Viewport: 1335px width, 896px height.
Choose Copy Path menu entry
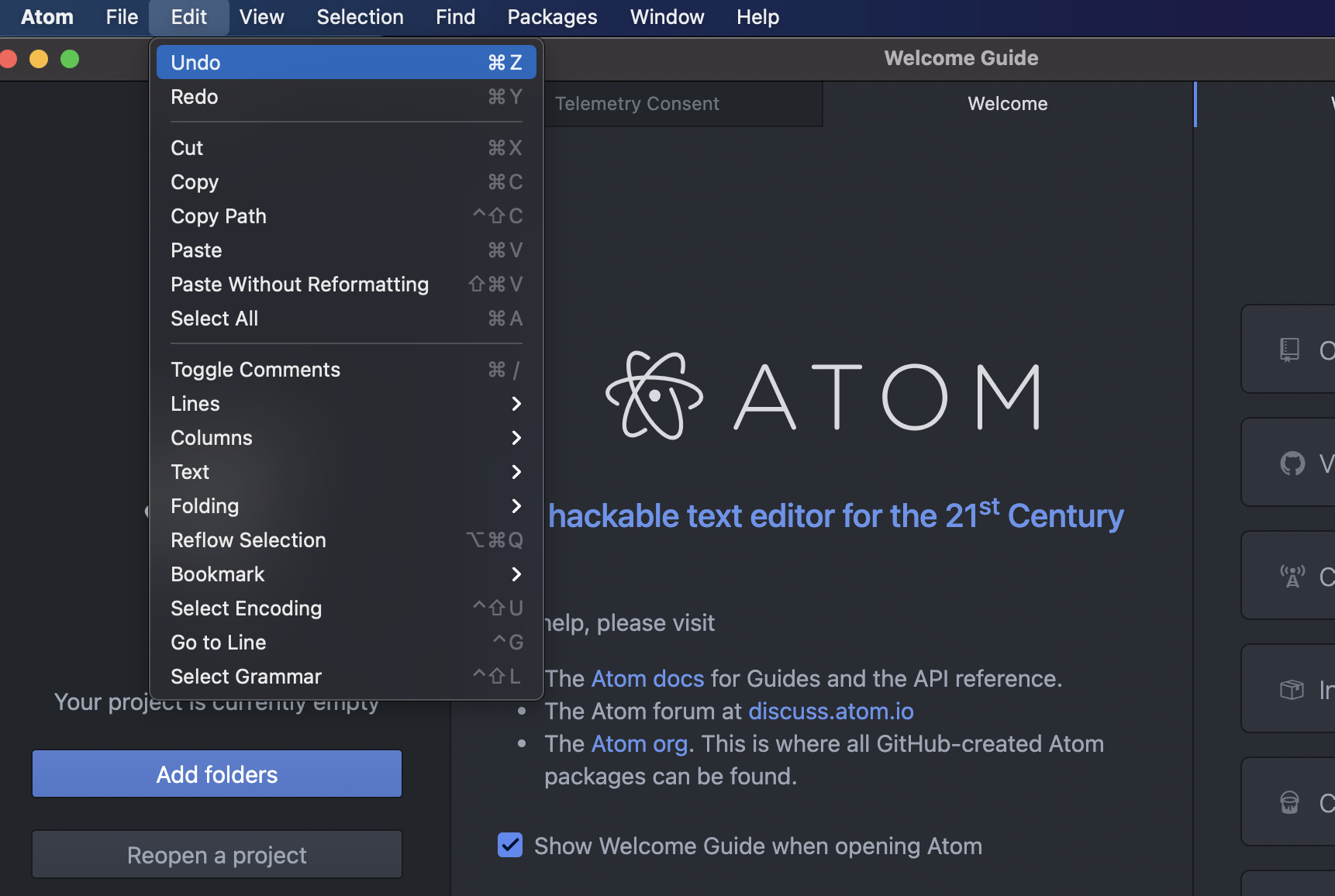tap(346, 216)
